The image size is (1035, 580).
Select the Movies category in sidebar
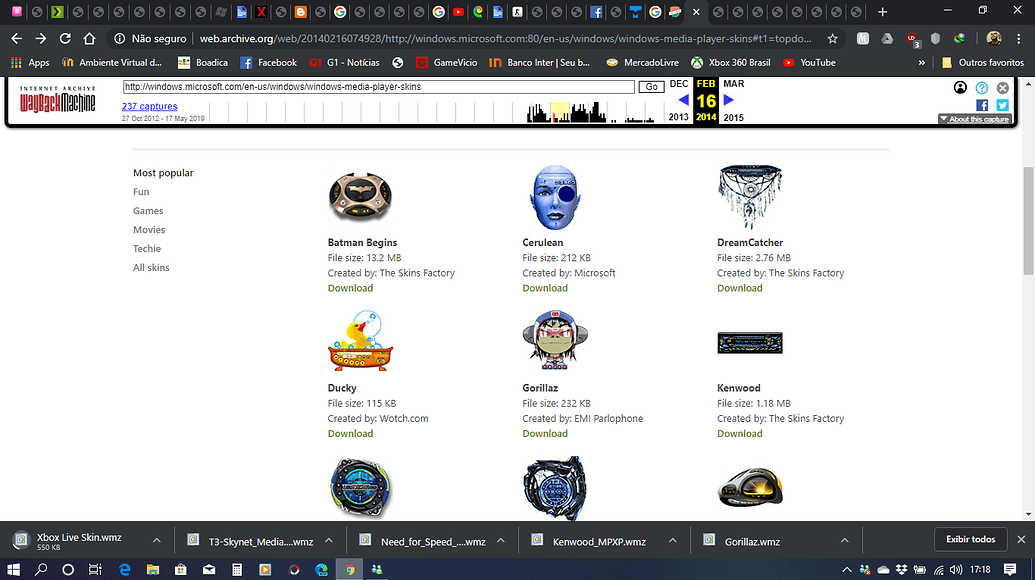pos(149,229)
